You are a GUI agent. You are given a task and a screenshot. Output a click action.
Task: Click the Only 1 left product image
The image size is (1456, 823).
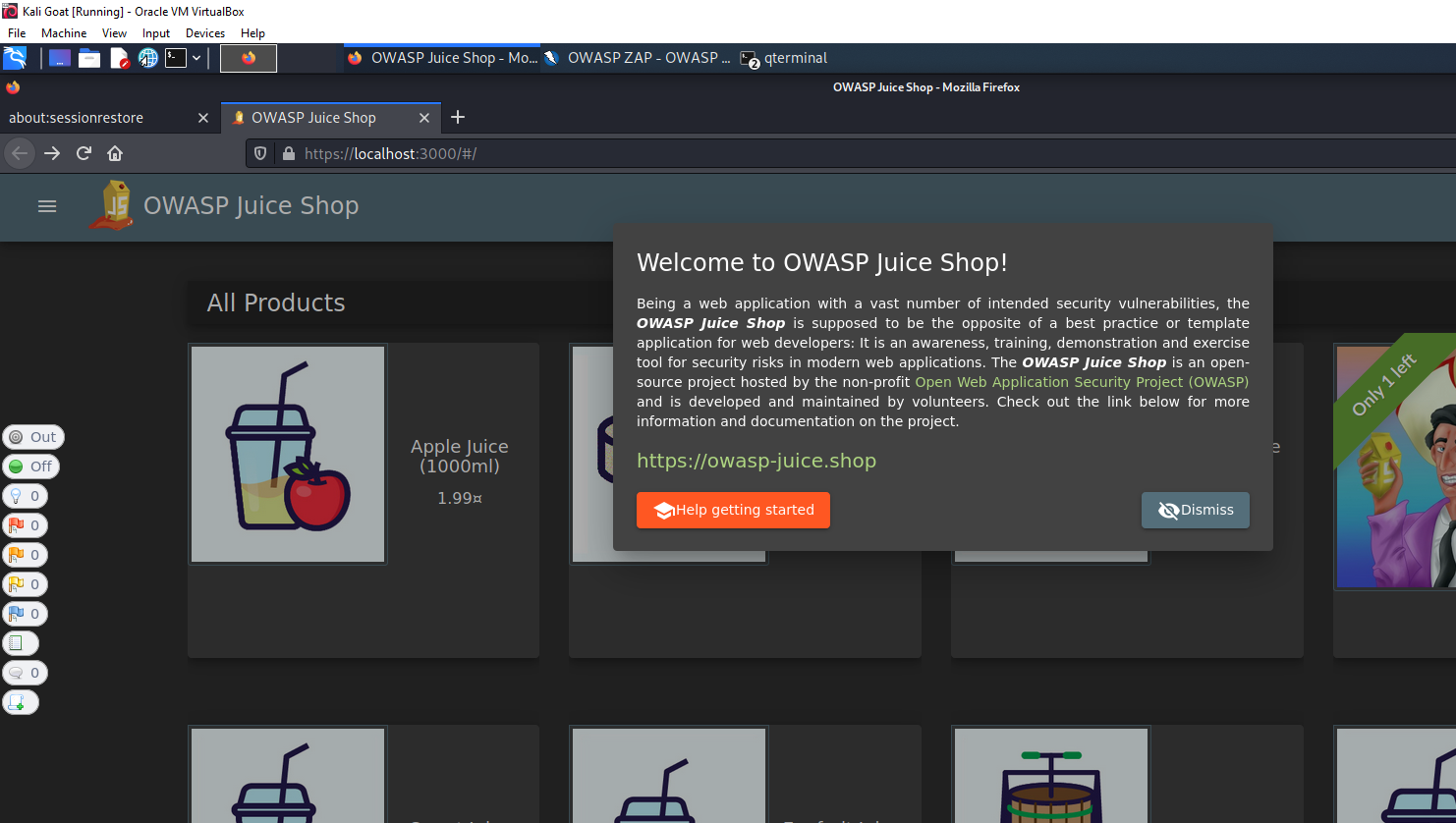point(1395,466)
